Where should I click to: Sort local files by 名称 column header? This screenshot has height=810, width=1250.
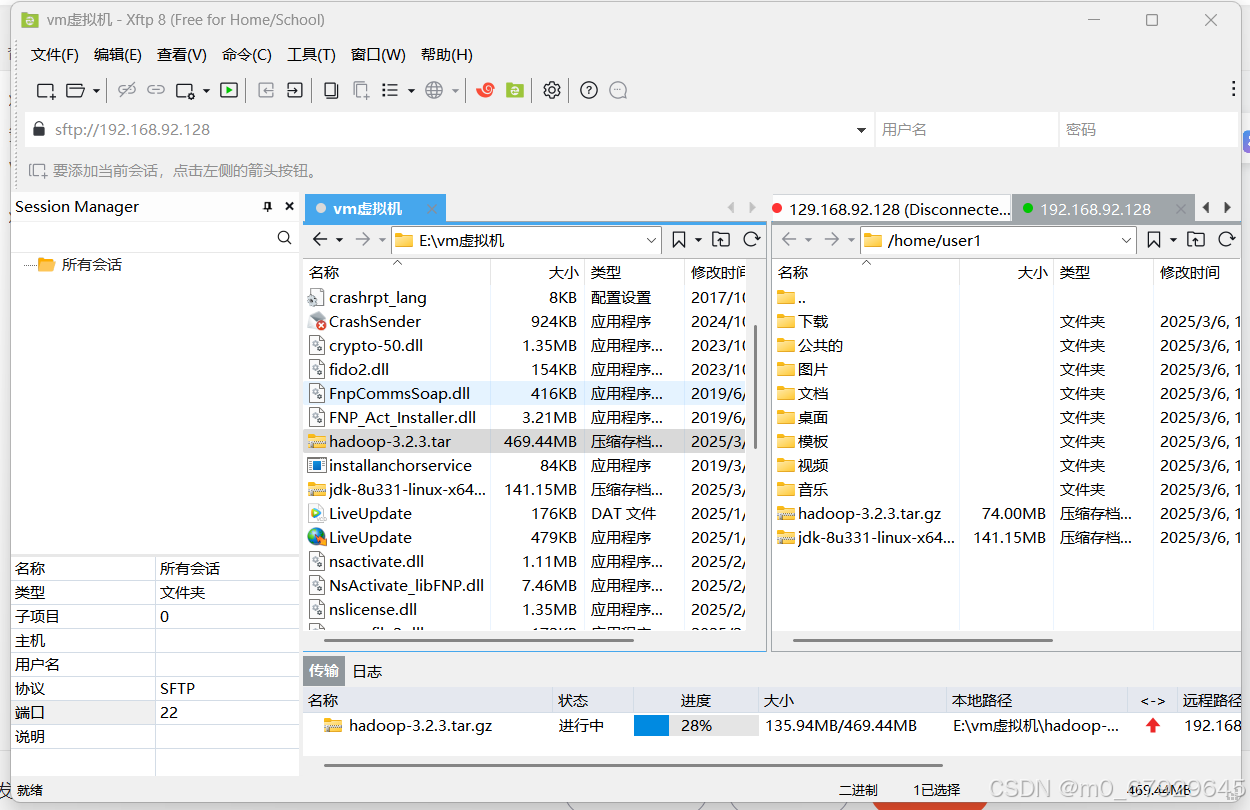point(397,272)
